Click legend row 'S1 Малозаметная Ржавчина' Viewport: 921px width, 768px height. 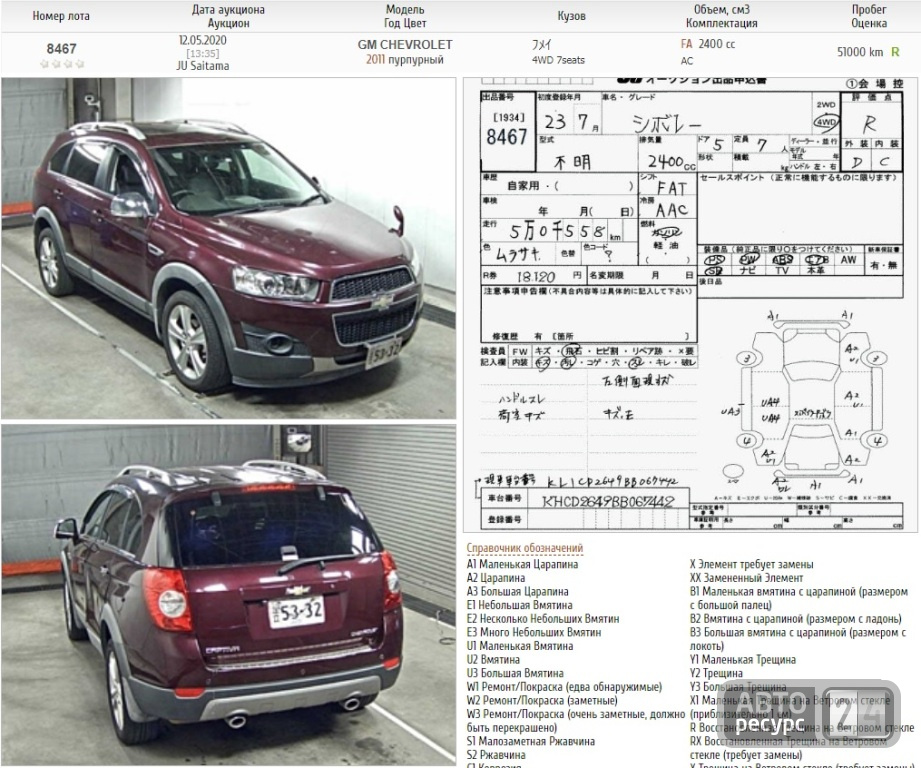tap(531, 741)
